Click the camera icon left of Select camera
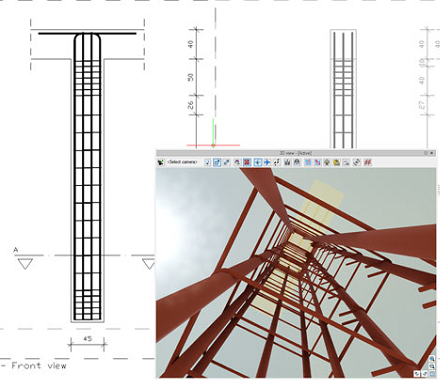This screenshot has width=440, height=380. pyautogui.click(x=161, y=162)
